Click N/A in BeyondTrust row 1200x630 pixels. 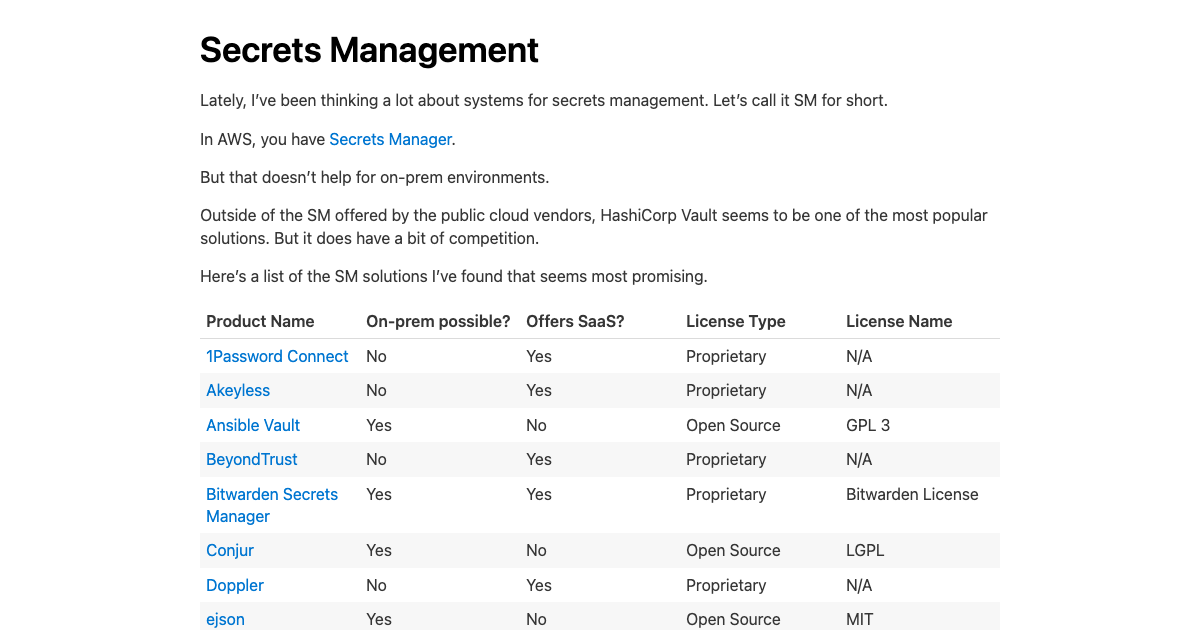click(x=859, y=459)
